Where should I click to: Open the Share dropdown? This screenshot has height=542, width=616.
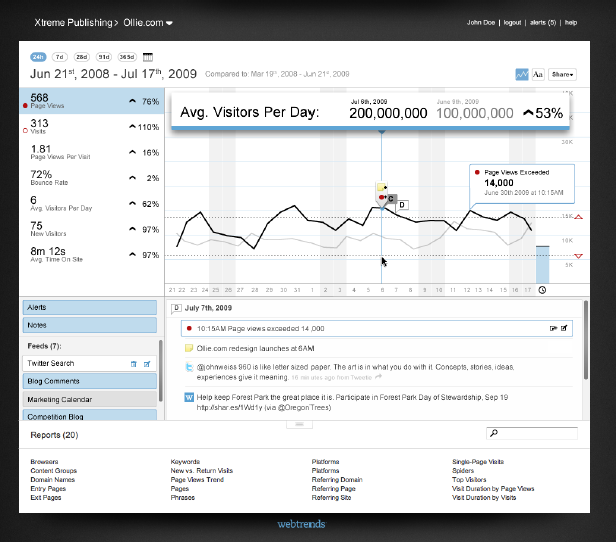coord(562,74)
